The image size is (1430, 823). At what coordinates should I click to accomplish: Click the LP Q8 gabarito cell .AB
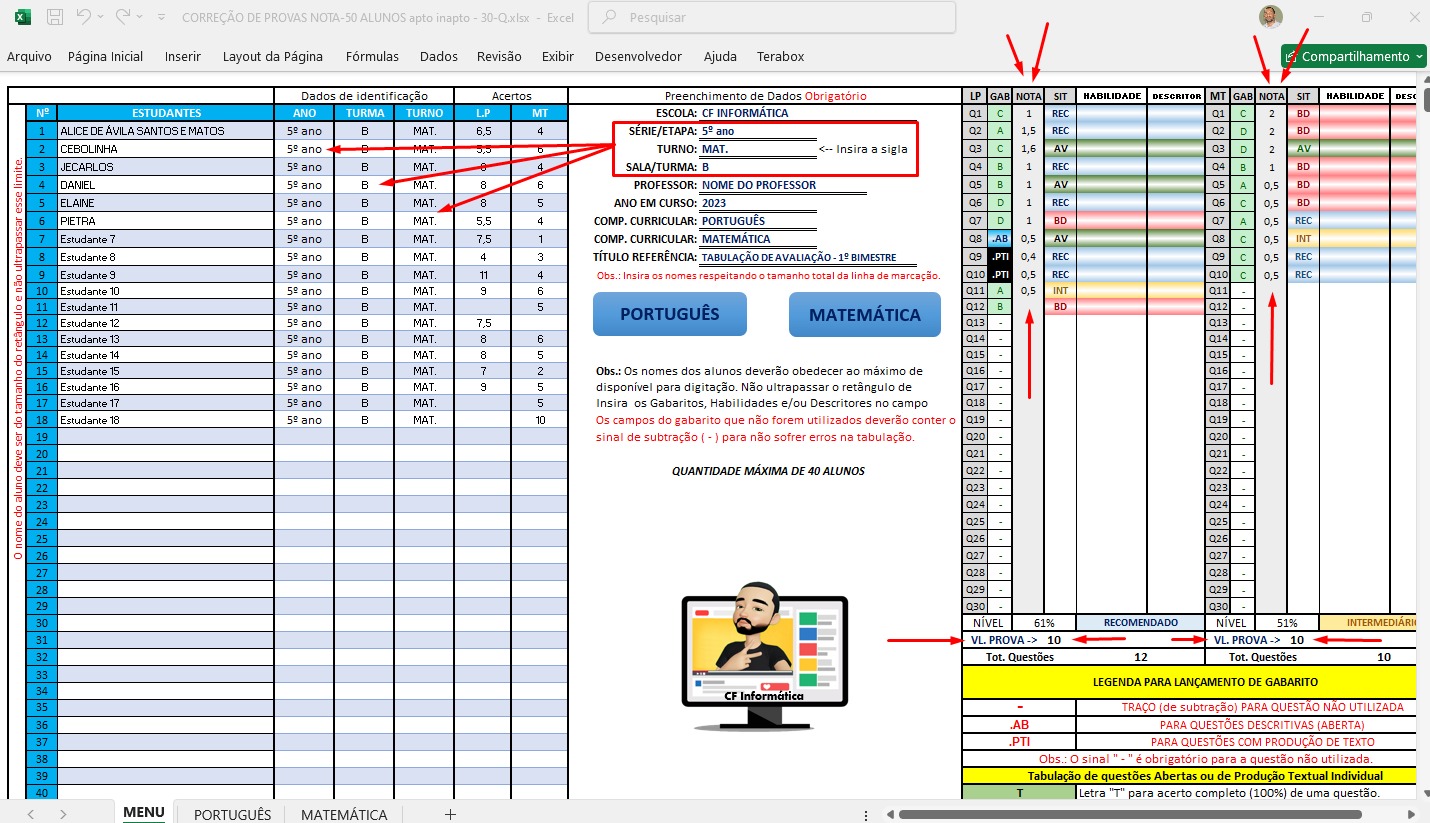tap(1000, 239)
